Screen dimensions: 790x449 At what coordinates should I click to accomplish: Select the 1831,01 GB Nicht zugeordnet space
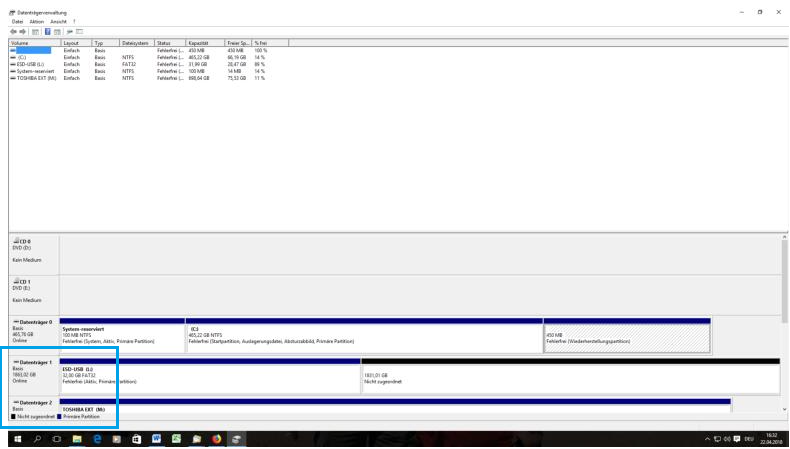tap(571, 376)
